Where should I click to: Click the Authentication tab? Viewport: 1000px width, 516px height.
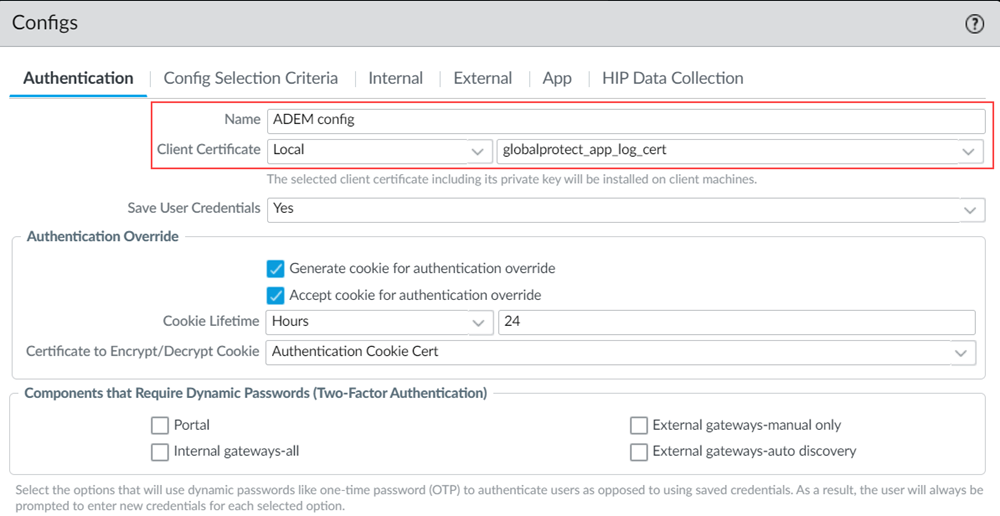click(78, 78)
